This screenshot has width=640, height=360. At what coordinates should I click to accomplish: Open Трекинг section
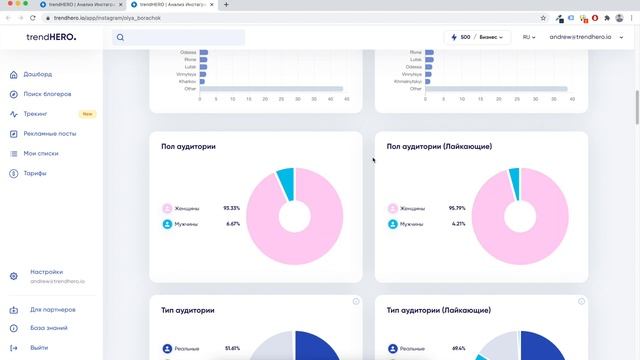(35, 114)
